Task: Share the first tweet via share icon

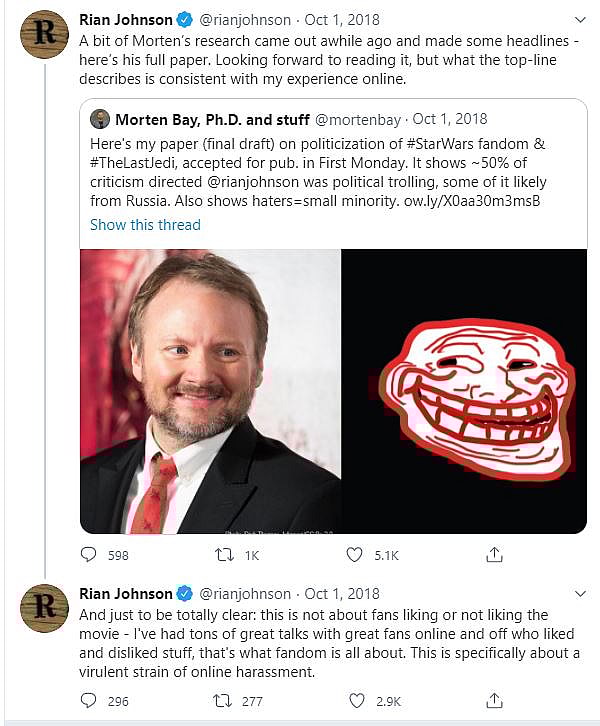Action: [x=493, y=555]
